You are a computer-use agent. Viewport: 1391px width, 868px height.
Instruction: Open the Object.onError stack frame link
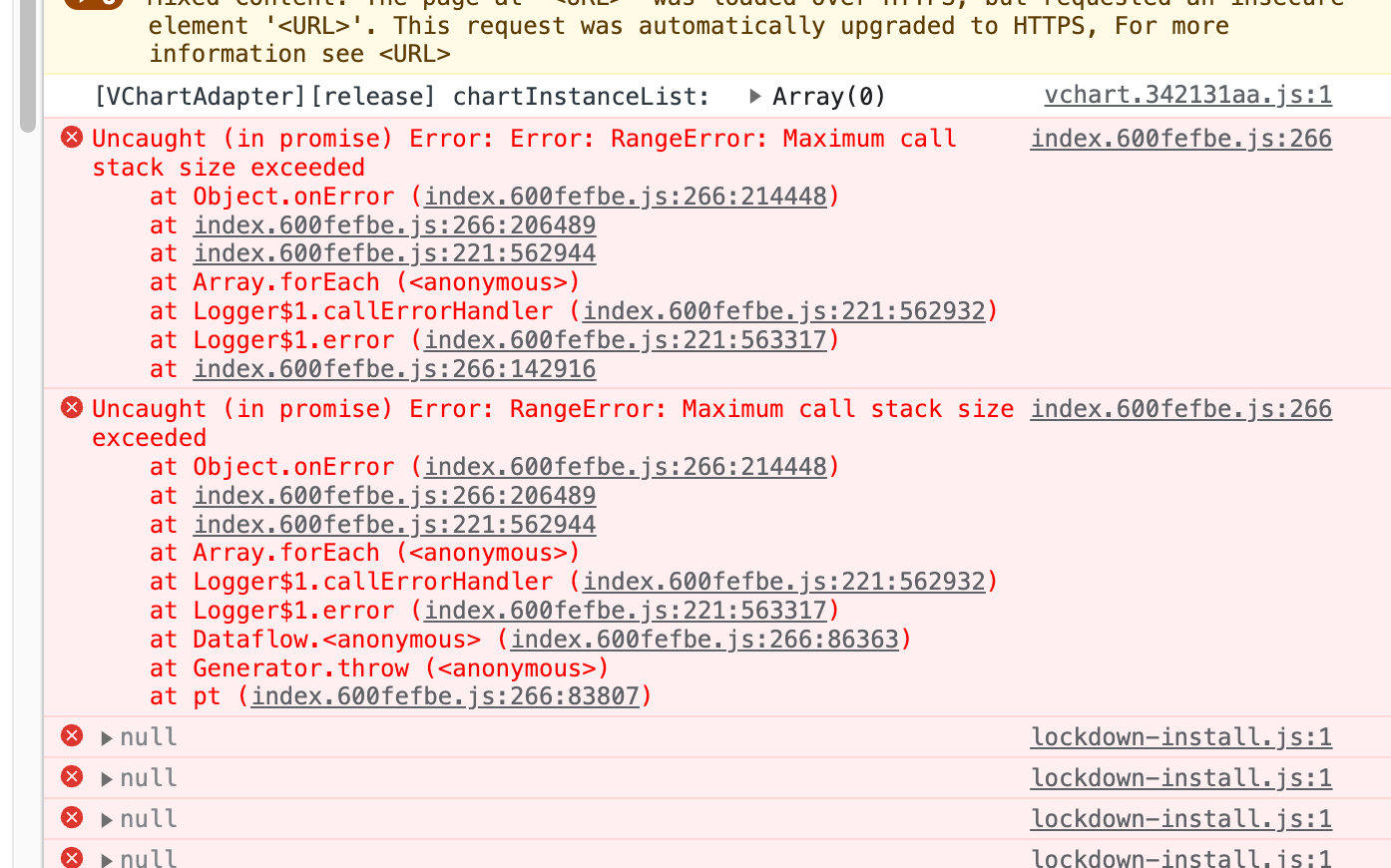628,196
